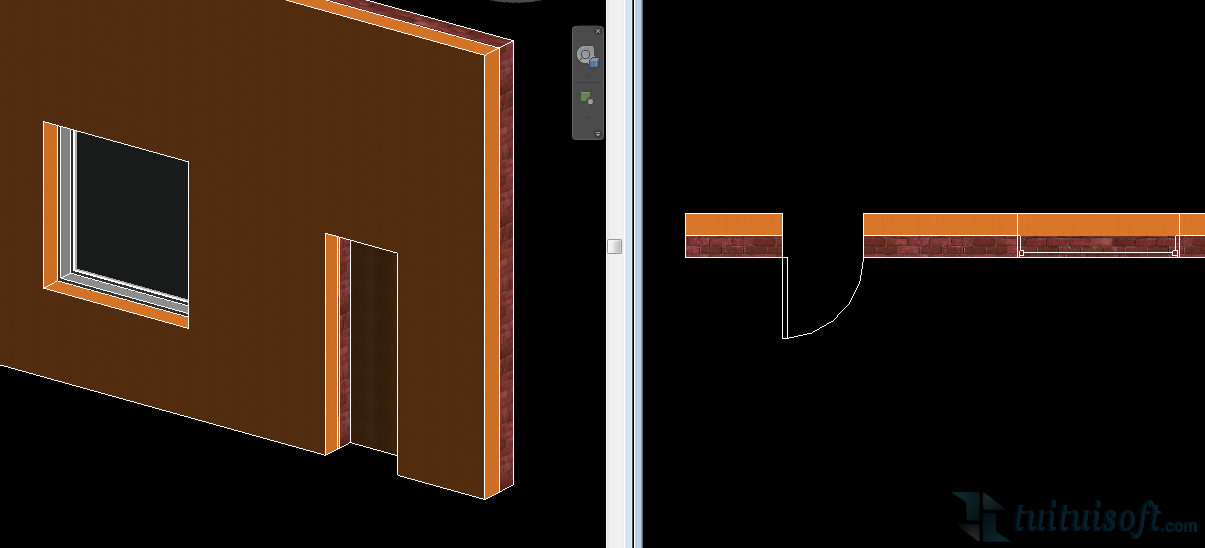Open the navigation bar customize menu

click(x=598, y=133)
